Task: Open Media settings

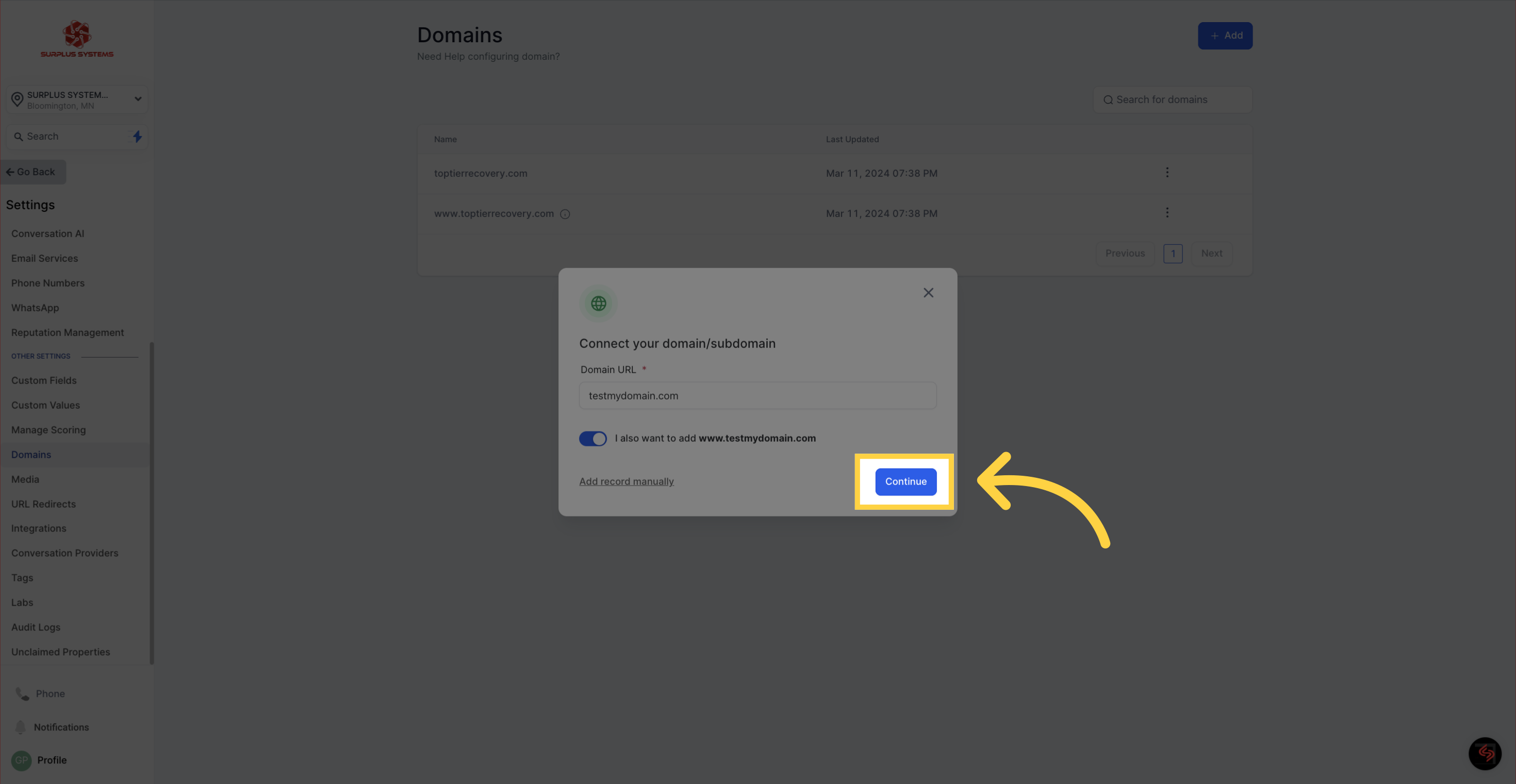Action: [x=25, y=479]
